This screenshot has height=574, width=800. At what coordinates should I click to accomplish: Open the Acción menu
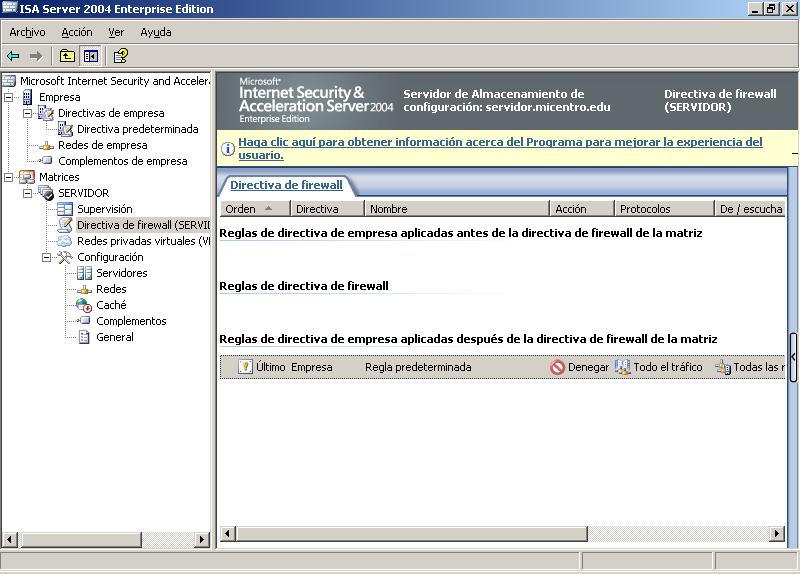pos(76,32)
